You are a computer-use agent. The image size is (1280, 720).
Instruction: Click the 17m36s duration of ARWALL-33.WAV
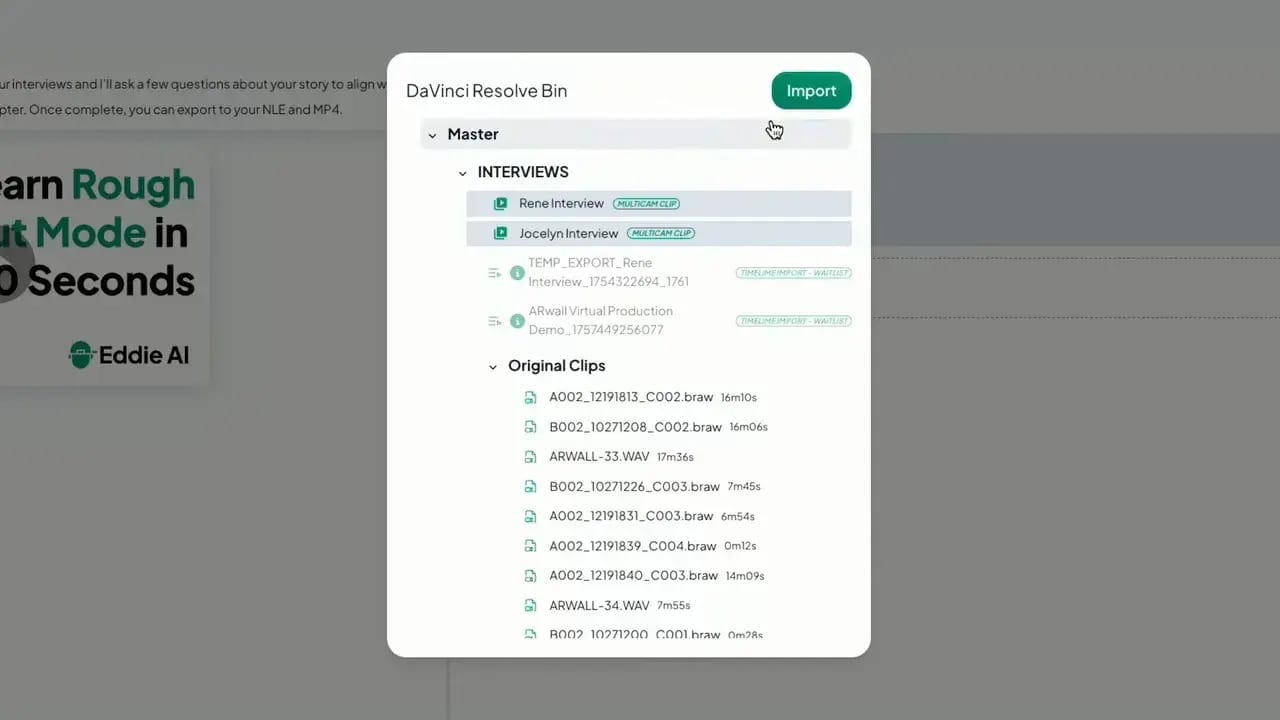tap(675, 458)
